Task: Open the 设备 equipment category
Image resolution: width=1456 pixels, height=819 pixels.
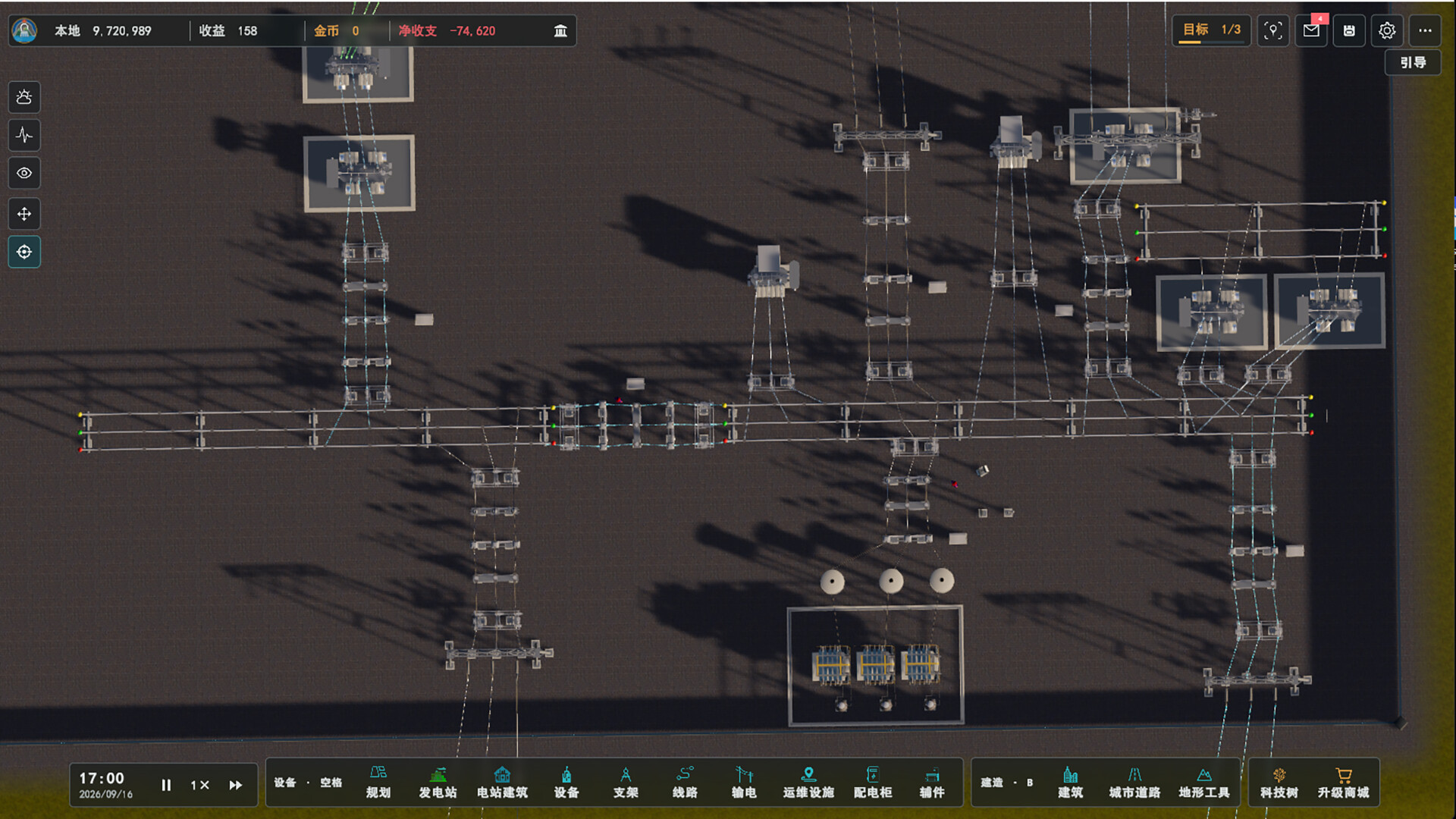Action: (566, 783)
